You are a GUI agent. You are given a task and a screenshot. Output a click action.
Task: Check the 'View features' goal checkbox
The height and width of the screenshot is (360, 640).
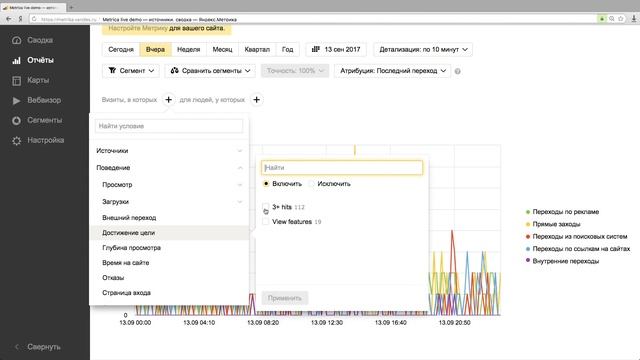pyautogui.click(x=265, y=222)
